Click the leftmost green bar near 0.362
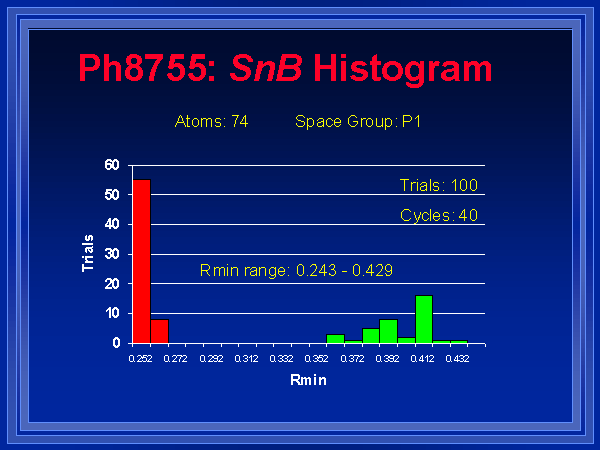This screenshot has width=600, height=450. (x=335, y=339)
